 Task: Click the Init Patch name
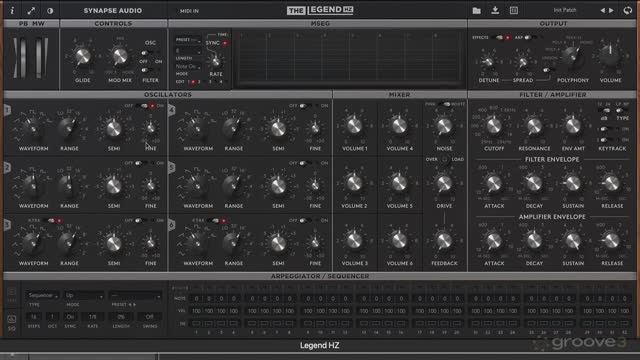pos(565,10)
